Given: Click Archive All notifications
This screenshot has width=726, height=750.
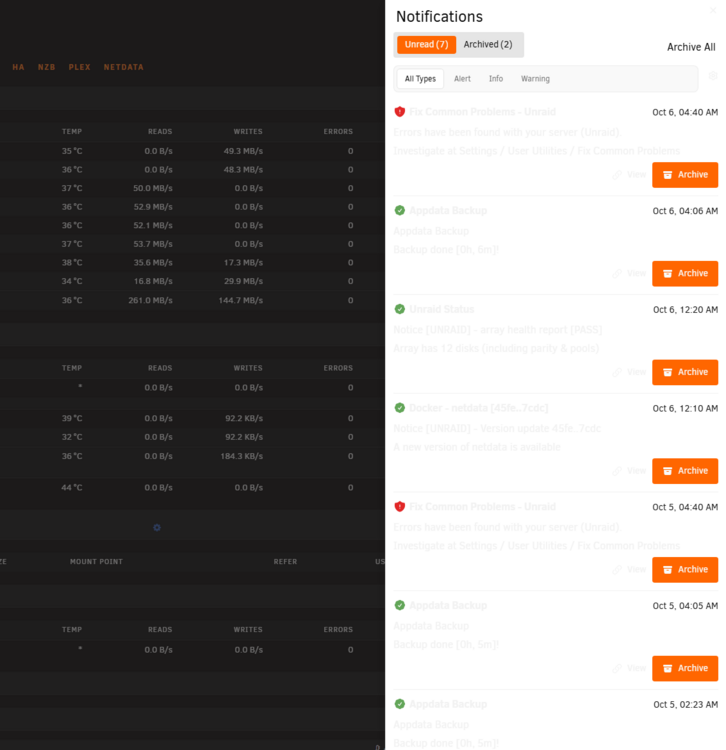Looking at the screenshot, I should [x=691, y=47].
